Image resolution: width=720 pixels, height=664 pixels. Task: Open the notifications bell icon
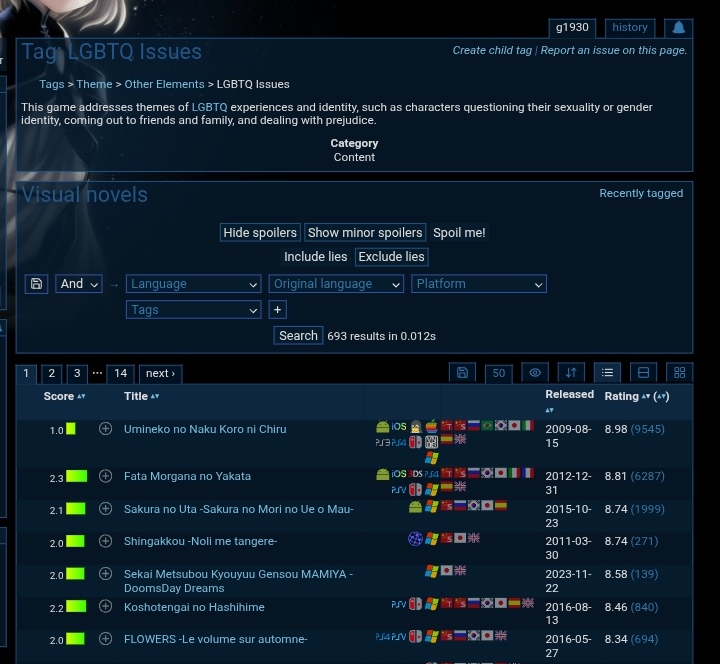click(x=678, y=28)
